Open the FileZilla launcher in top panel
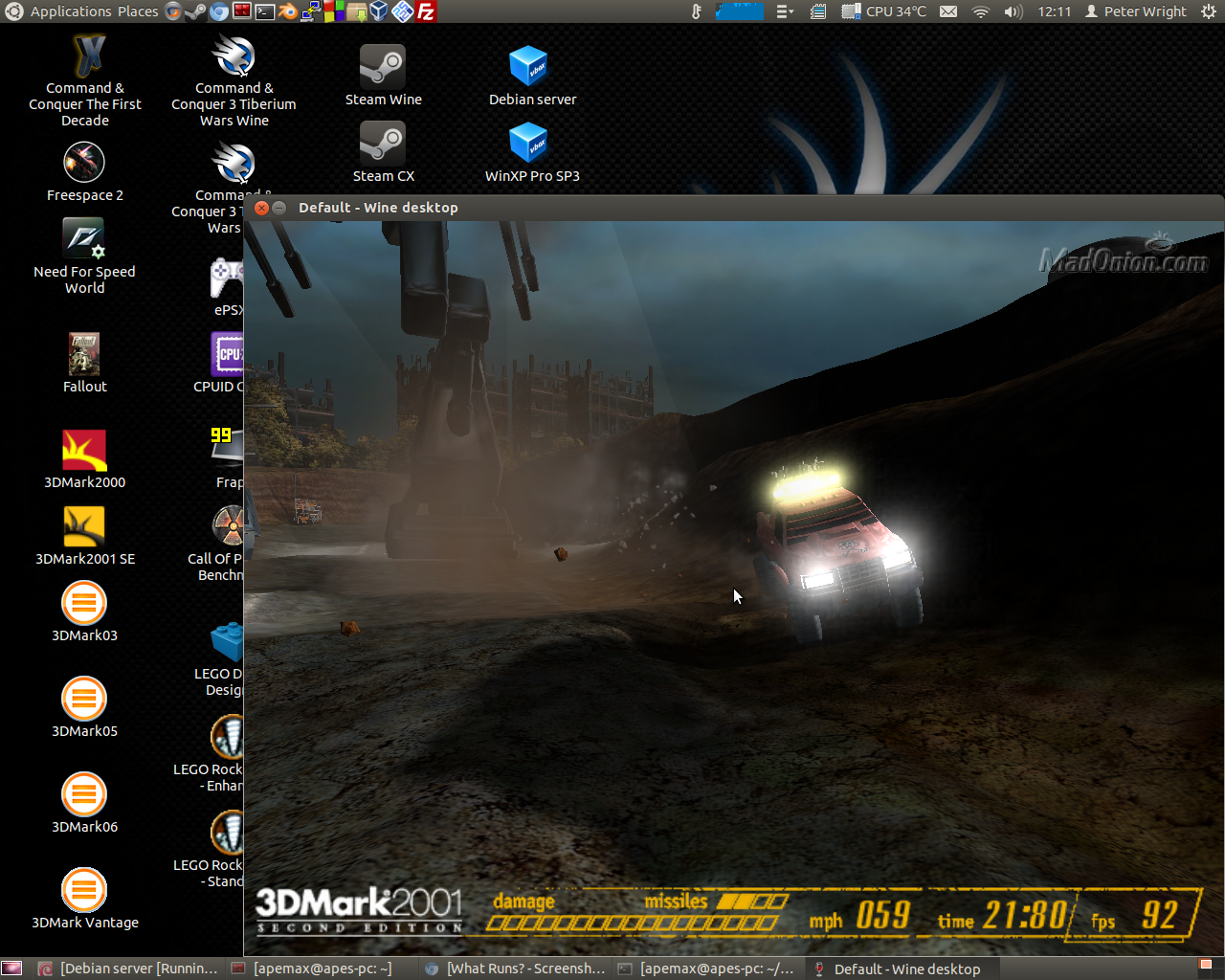Viewport: 1225px width, 980px height. [427, 11]
